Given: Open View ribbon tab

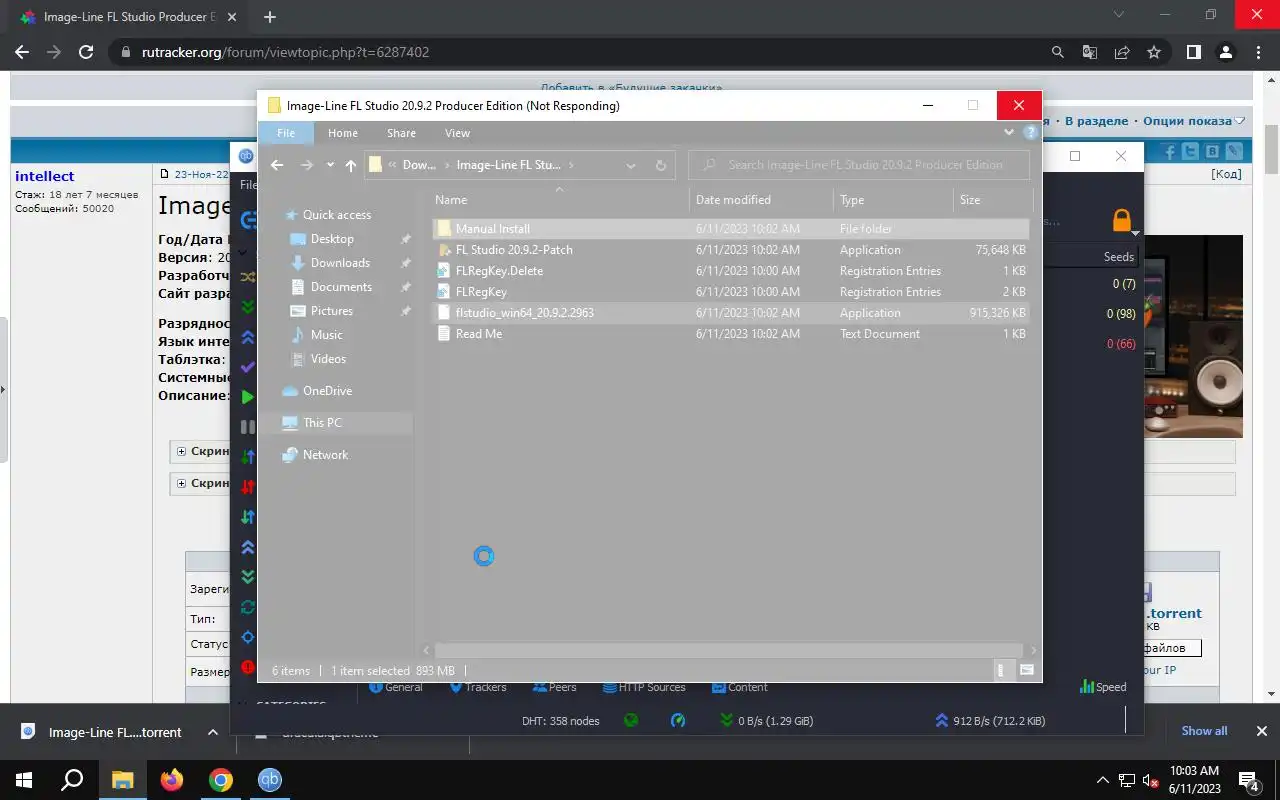Looking at the screenshot, I should 458,133.
